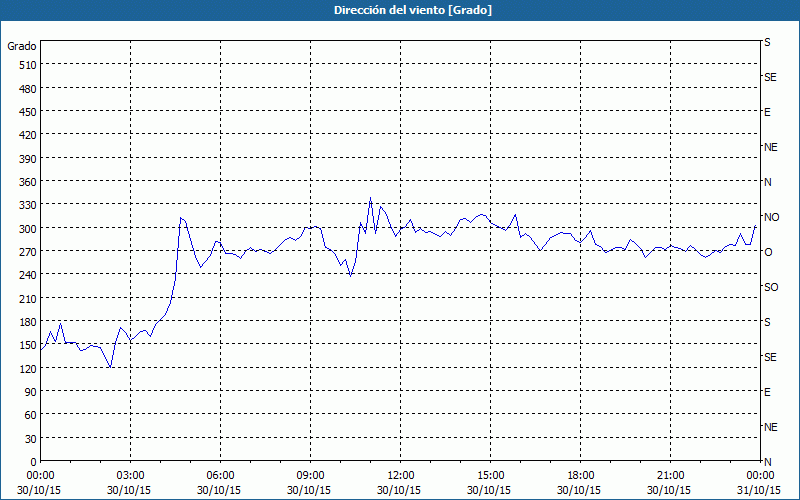
Task: Click the wind line's lowest dip at 120
Action: click(x=110, y=367)
